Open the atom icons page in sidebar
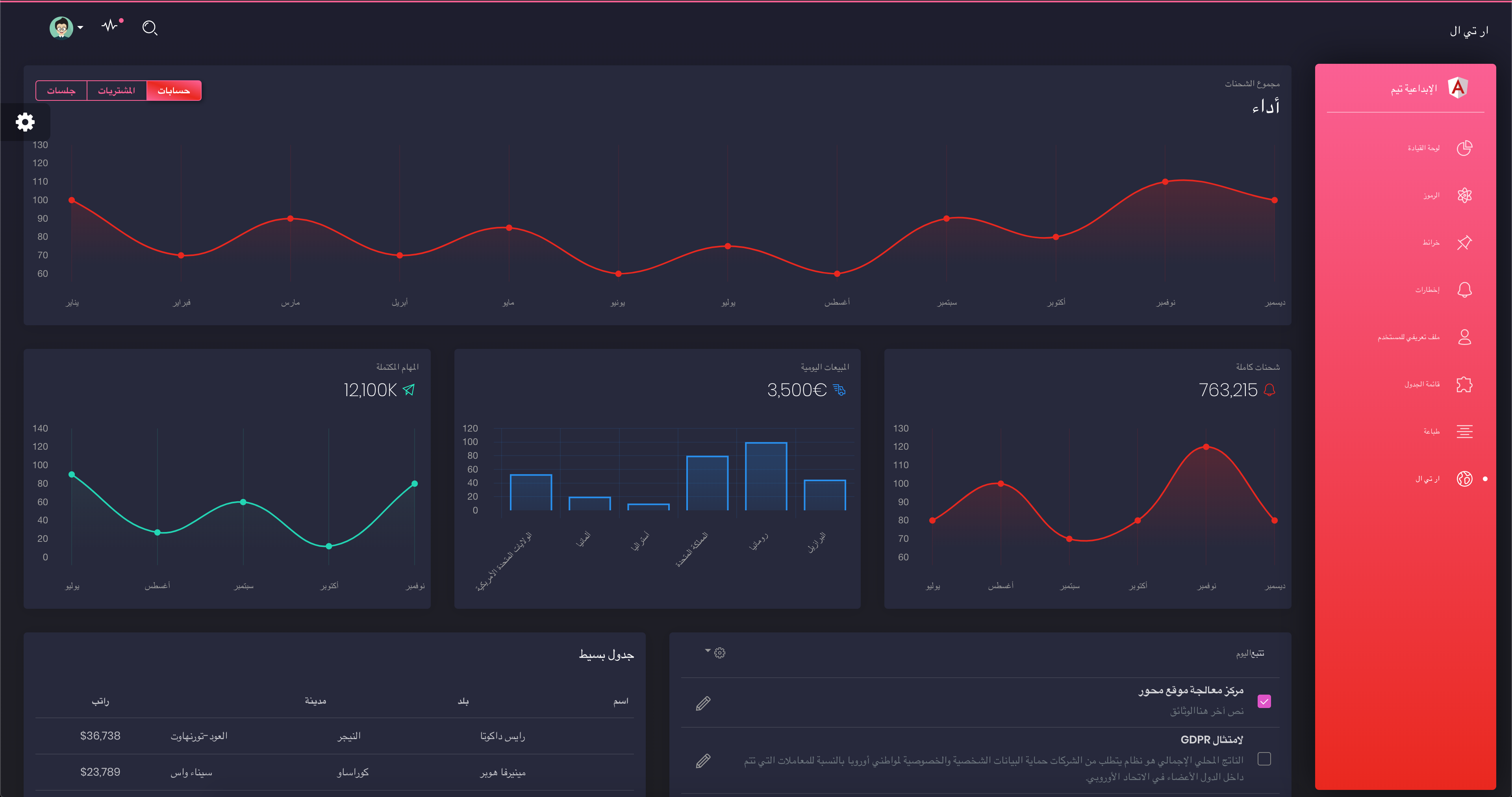Screen dimensions: 1512x797 coord(1464,195)
